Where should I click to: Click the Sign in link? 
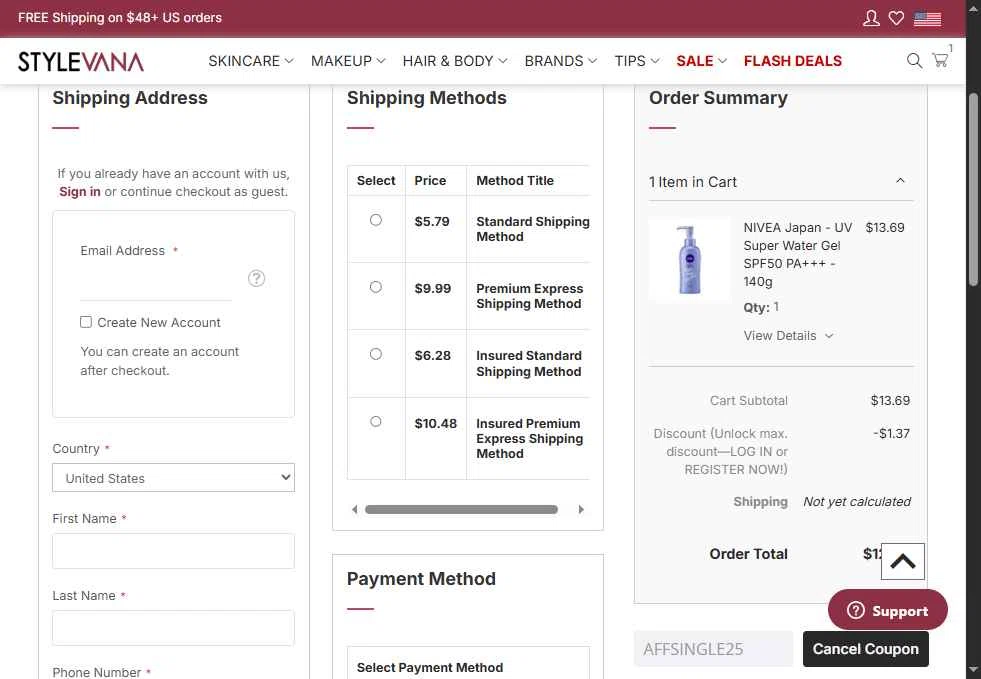click(79, 191)
